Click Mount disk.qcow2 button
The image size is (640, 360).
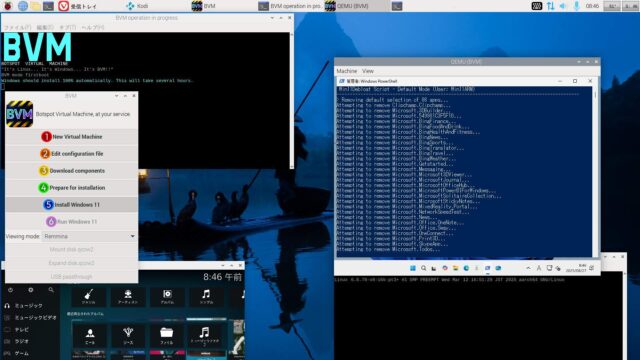tap(71, 249)
